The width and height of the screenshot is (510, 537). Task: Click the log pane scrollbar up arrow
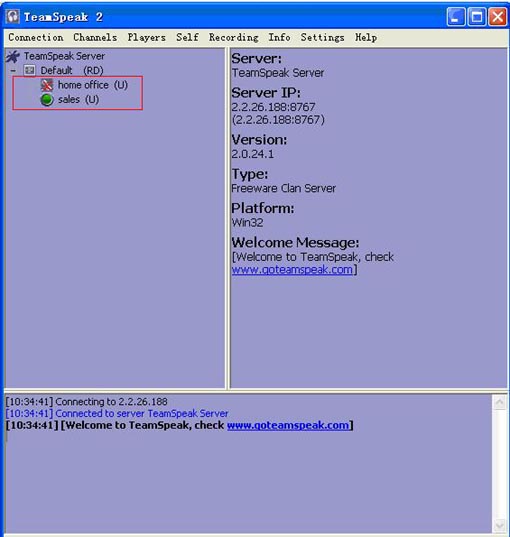[500, 402]
